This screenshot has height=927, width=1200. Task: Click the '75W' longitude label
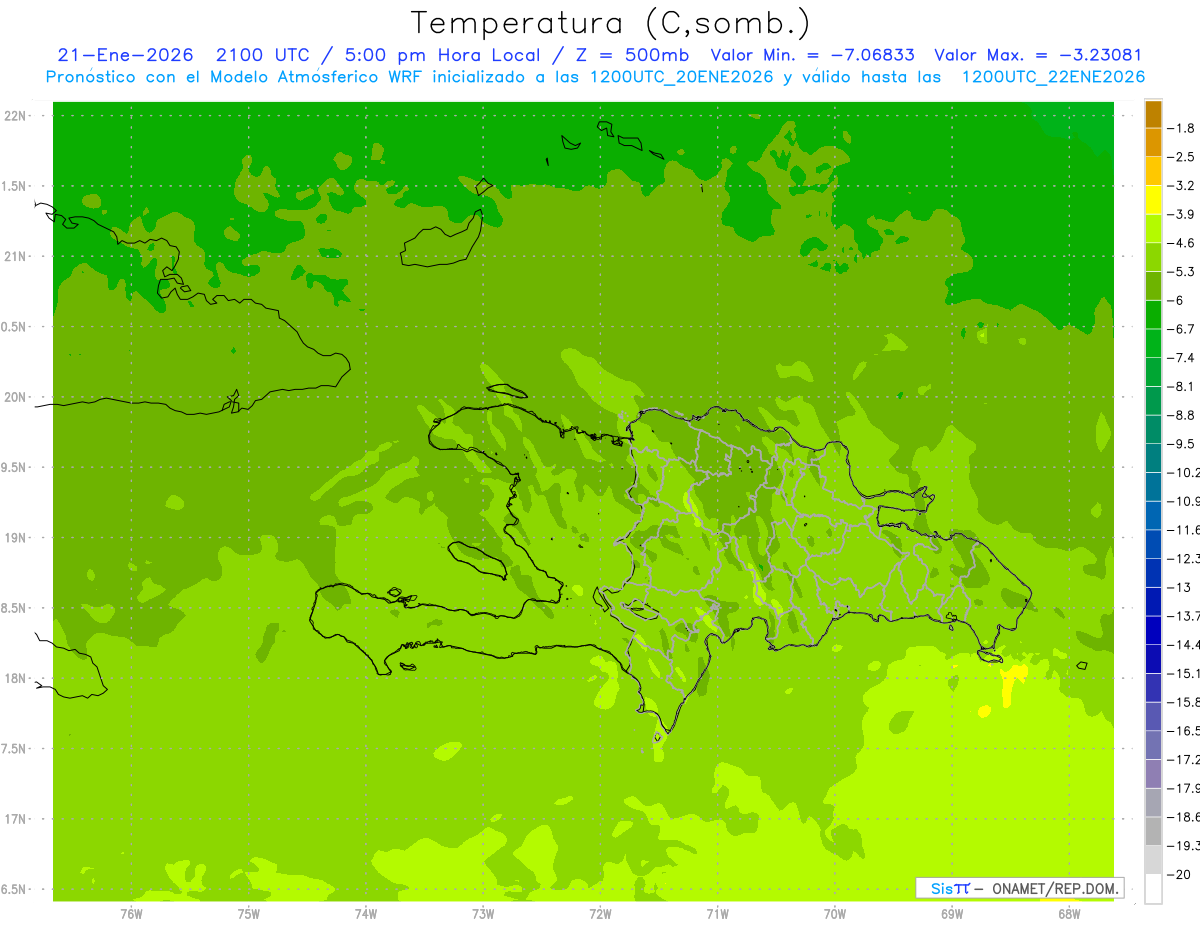click(x=249, y=913)
